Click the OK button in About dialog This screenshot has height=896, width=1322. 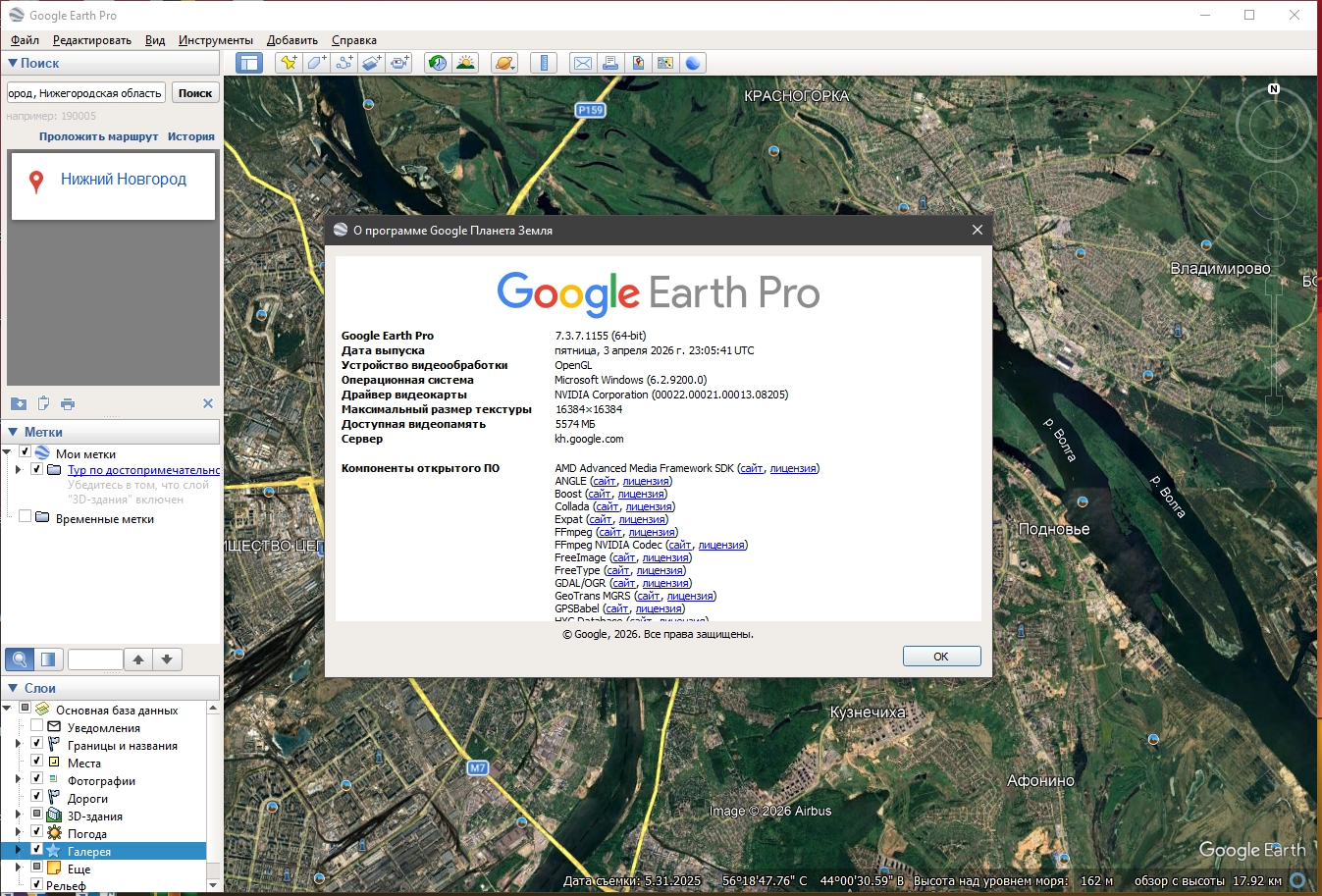coord(941,657)
